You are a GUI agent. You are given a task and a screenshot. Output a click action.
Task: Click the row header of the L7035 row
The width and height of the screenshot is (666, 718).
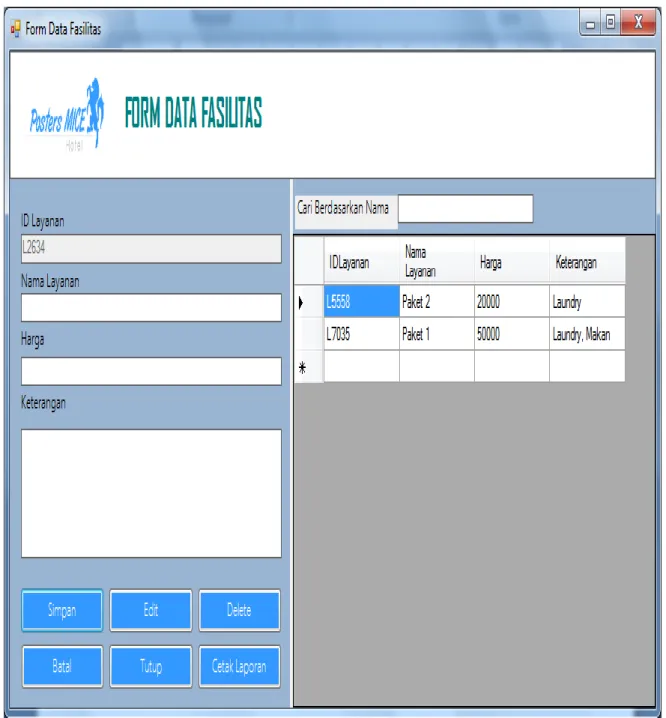pyautogui.click(x=309, y=334)
